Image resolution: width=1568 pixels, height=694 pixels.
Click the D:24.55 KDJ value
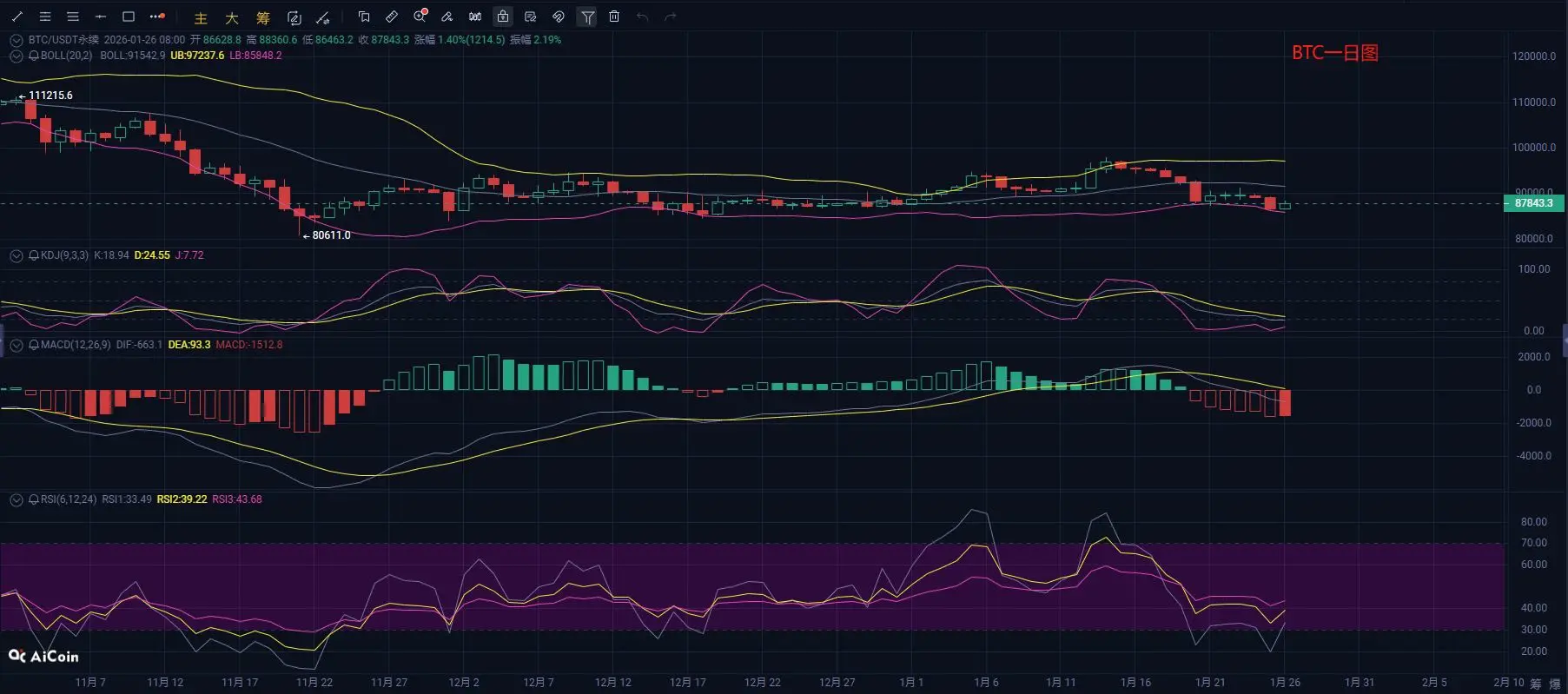pos(152,255)
